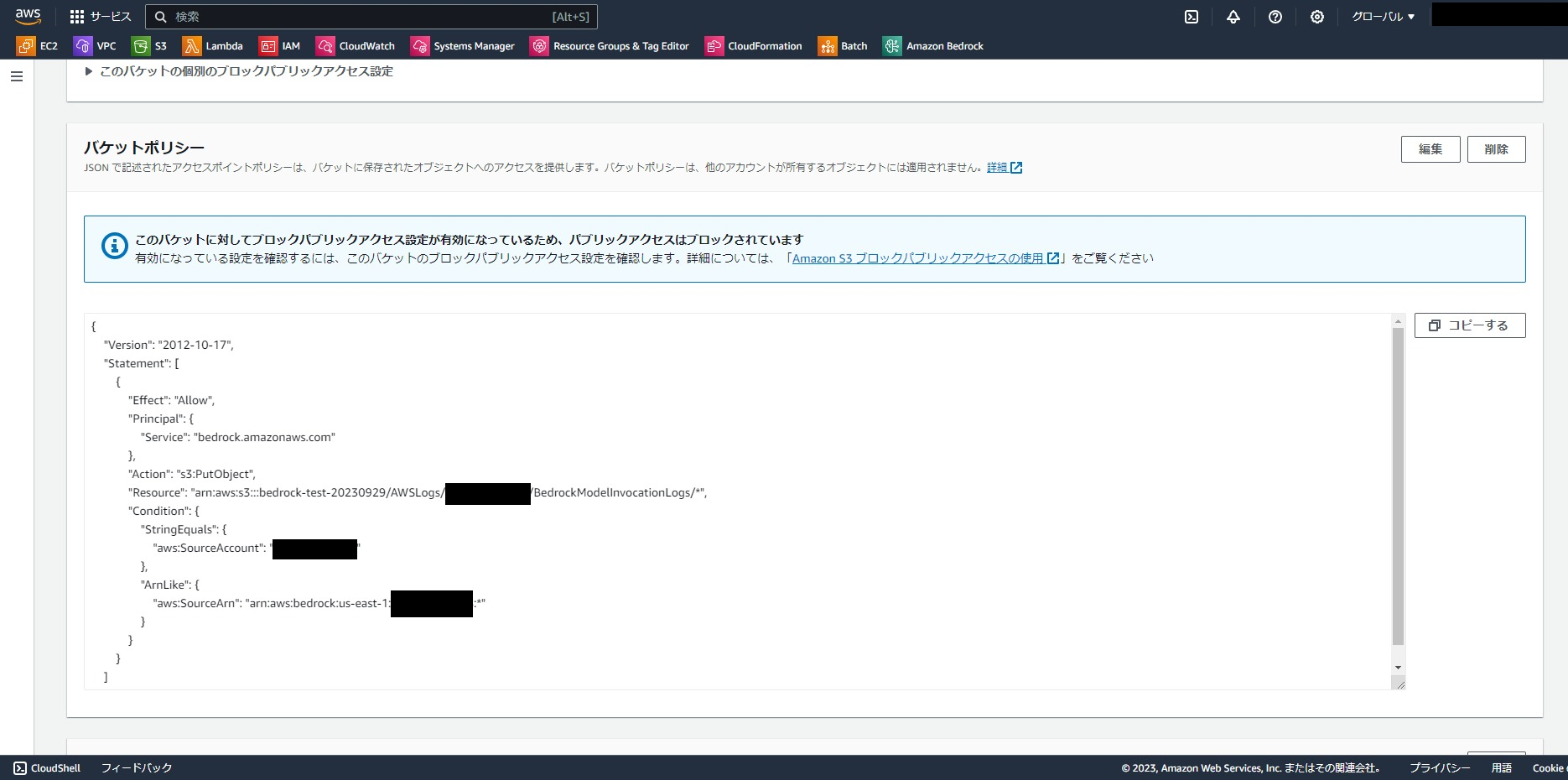This screenshot has height=780, width=1568.
Task: Click the policy JSON vertical scrollbar thumb
Action: tap(1398, 486)
